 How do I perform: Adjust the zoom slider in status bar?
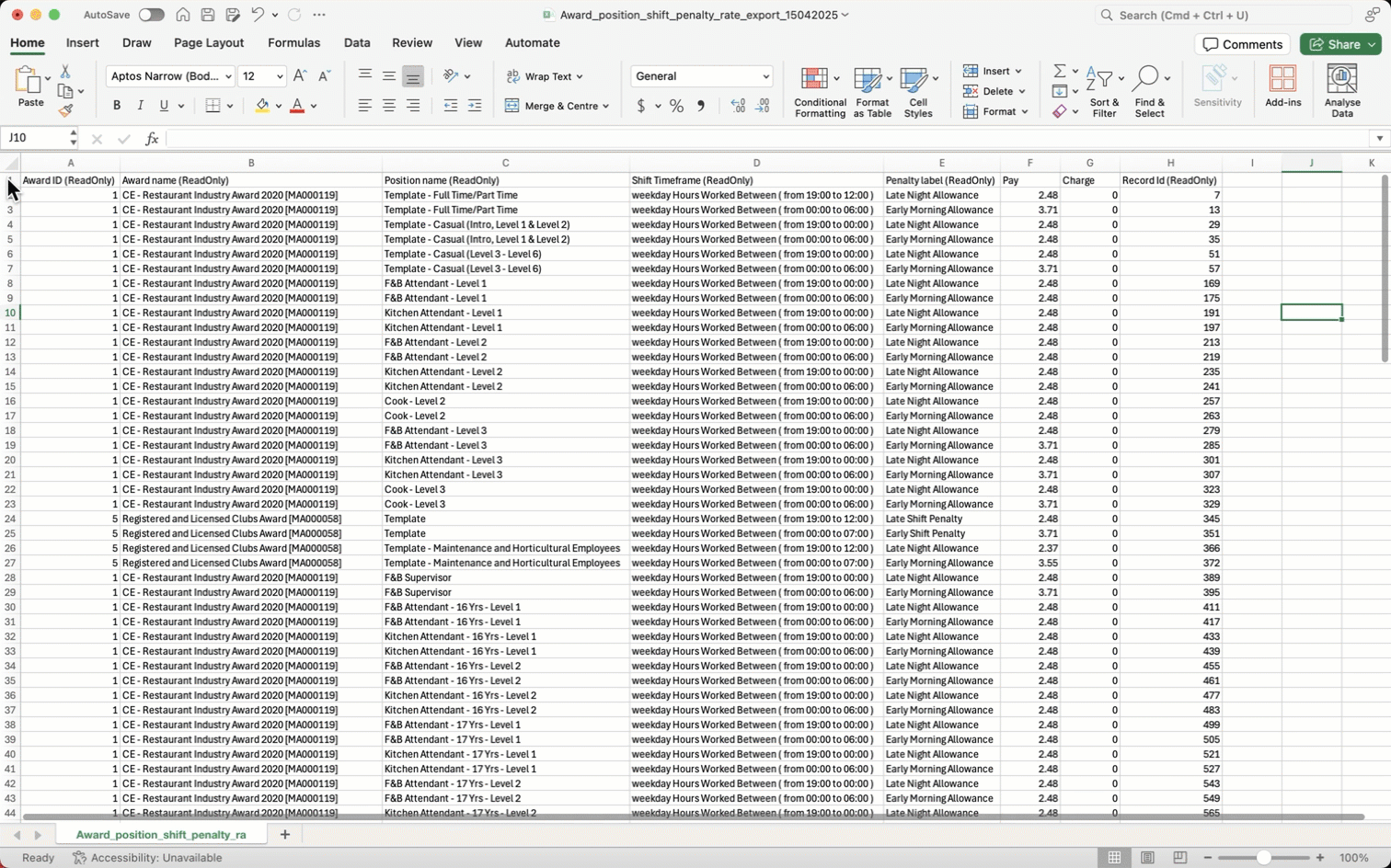pos(1263,857)
